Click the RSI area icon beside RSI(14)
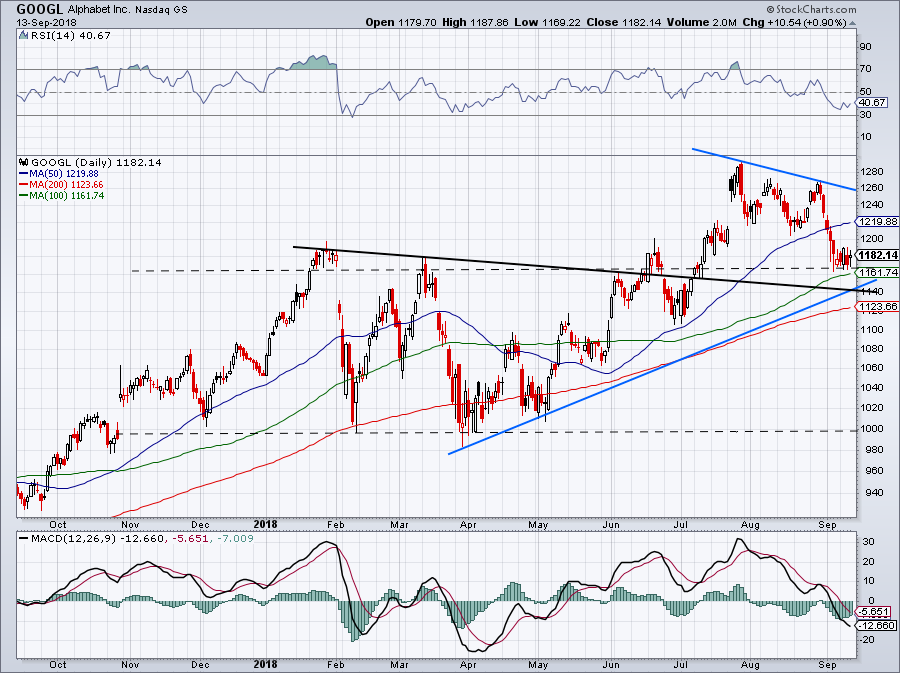 coord(23,36)
